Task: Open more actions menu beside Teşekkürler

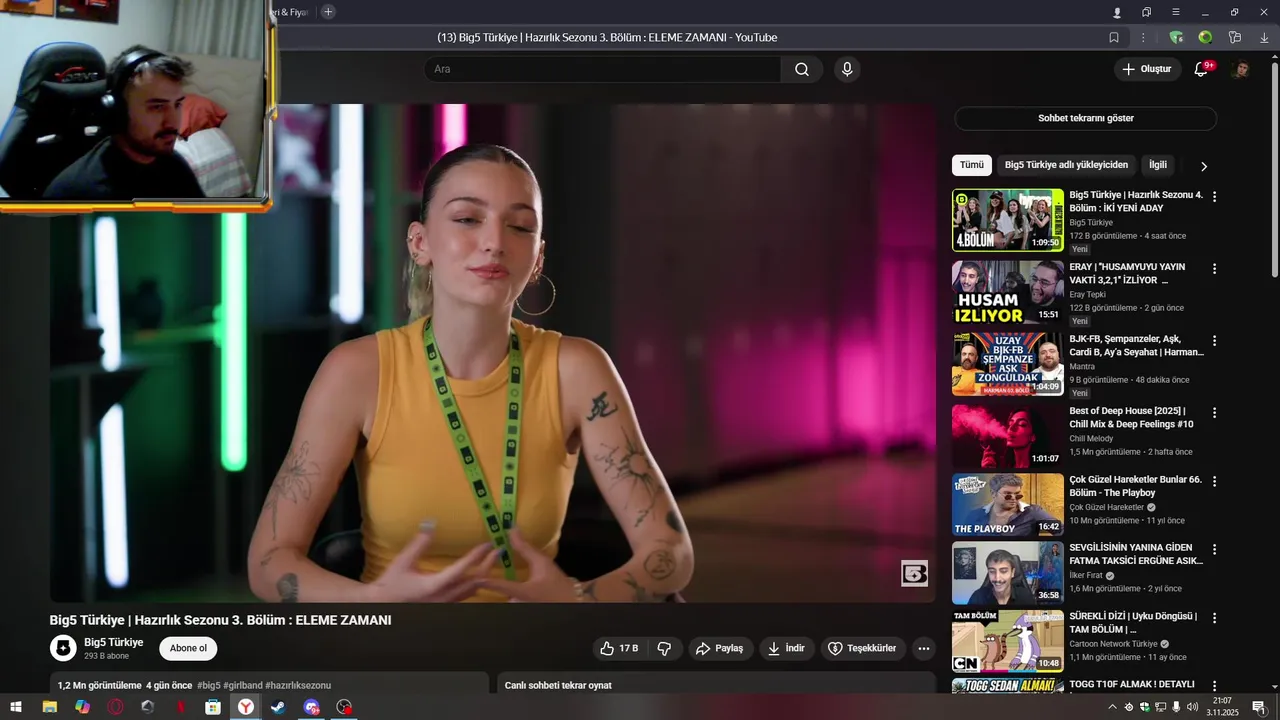Action: (924, 648)
